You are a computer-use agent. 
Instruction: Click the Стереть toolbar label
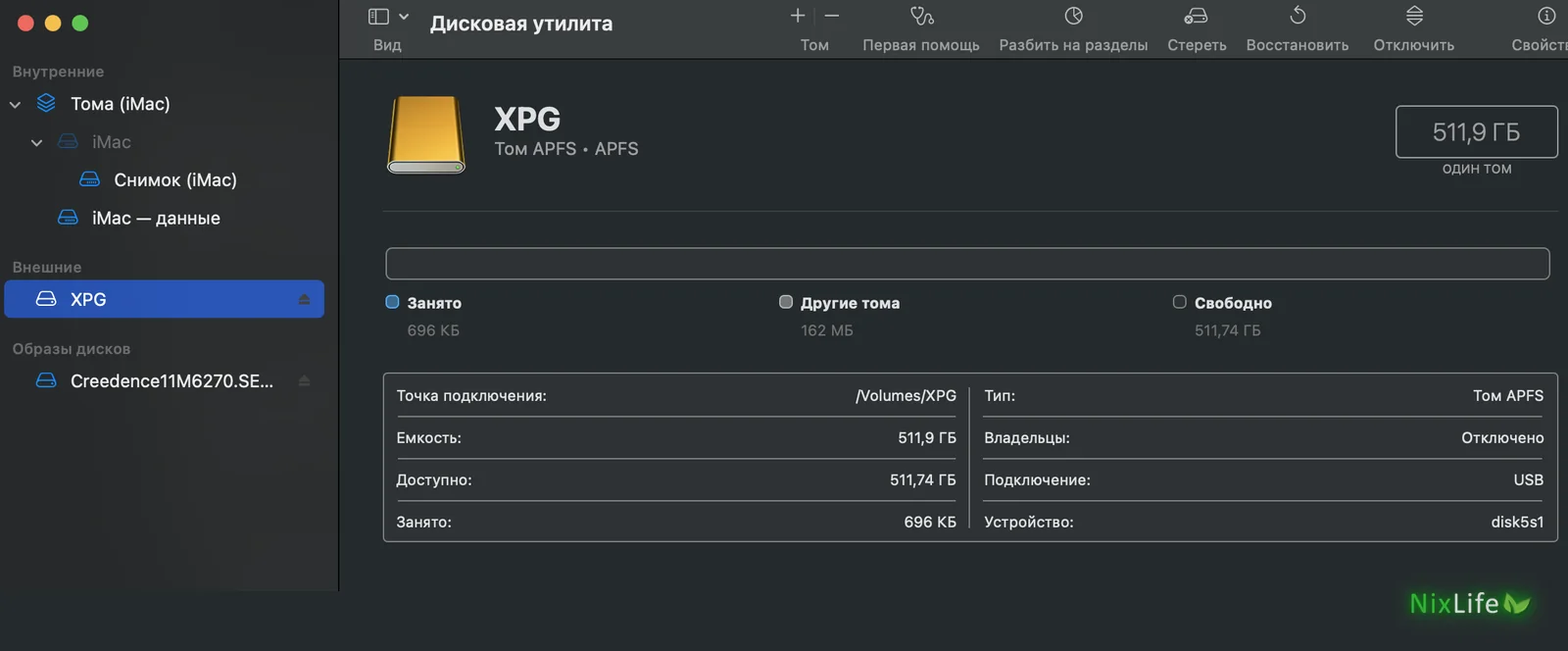(x=1197, y=45)
